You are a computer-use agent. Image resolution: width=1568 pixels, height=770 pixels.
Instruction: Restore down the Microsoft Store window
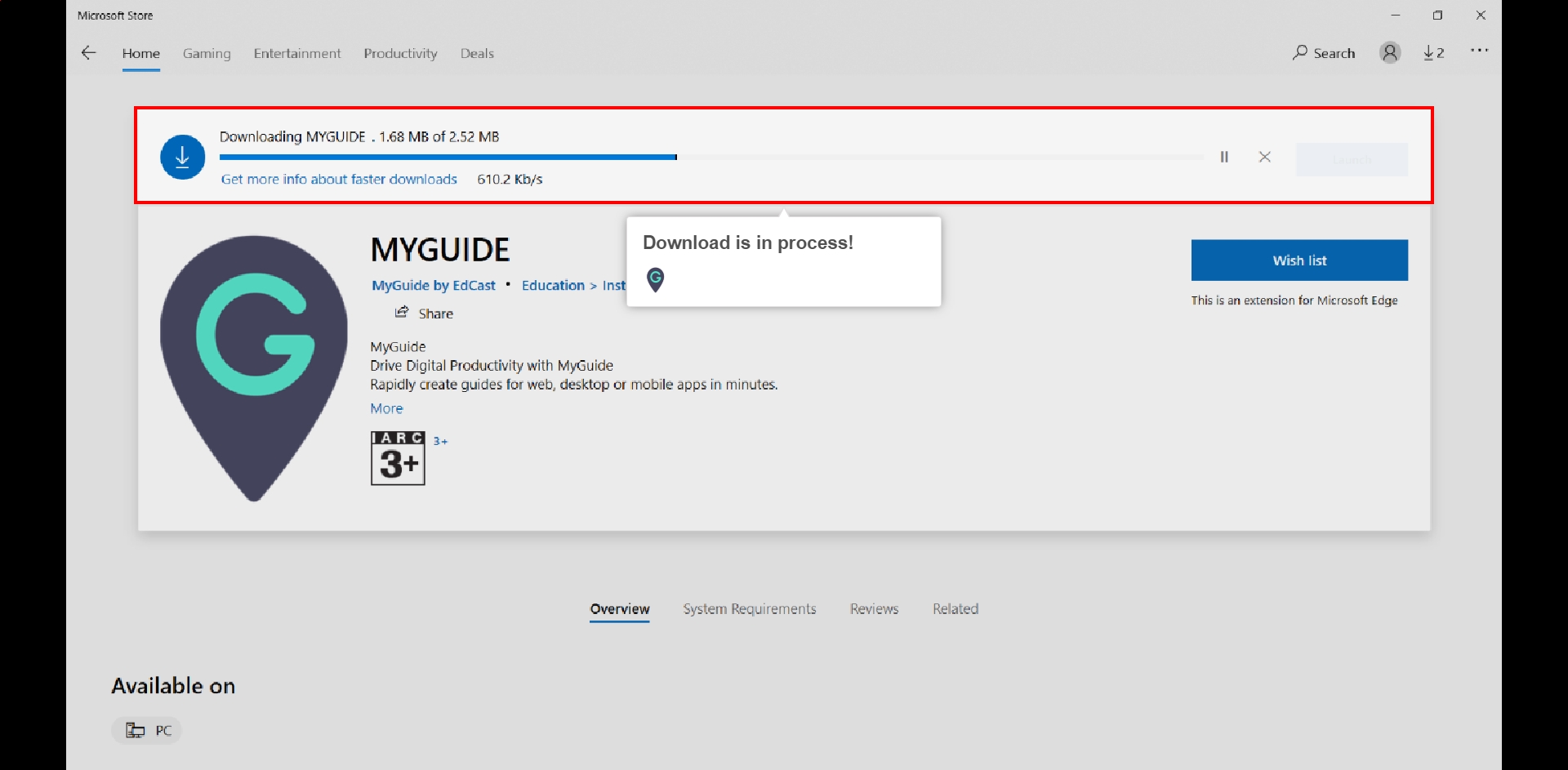(1438, 16)
